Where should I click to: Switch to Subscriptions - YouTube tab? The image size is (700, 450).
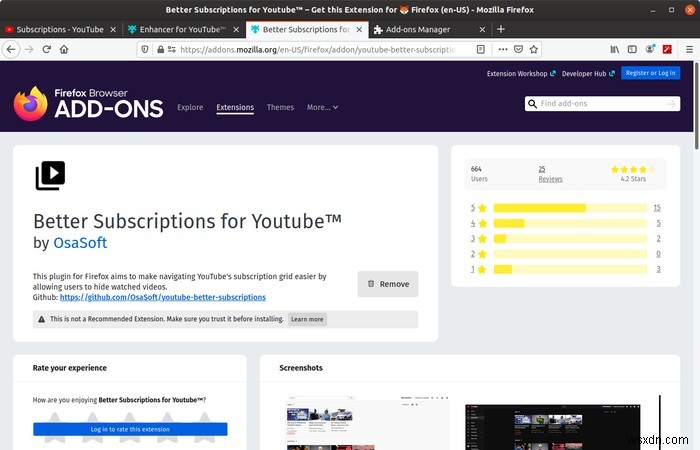tap(60, 29)
